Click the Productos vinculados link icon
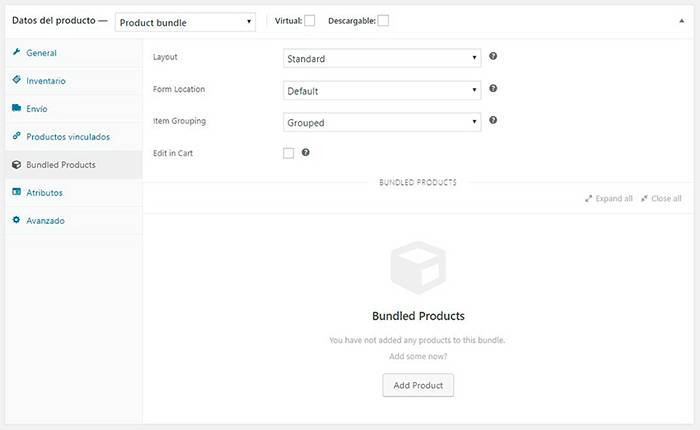This screenshot has height=430, width=700. 17,136
